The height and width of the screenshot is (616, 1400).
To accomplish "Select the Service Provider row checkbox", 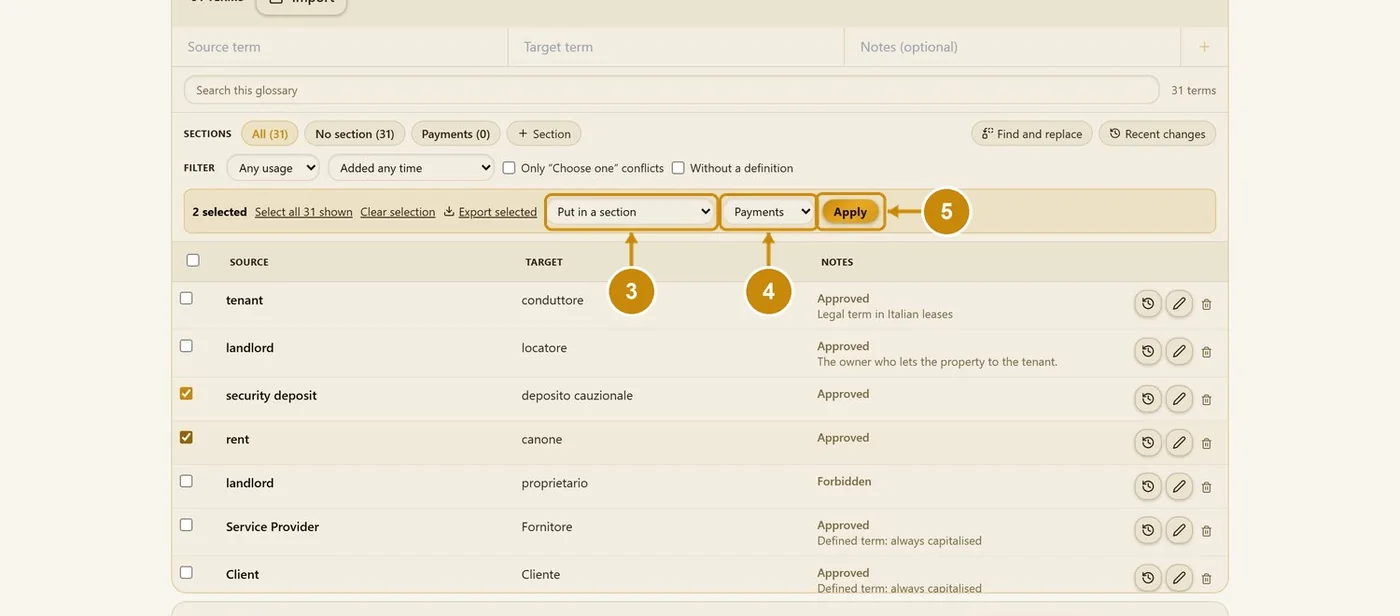I will pyautogui.click(x=186, y=525).
